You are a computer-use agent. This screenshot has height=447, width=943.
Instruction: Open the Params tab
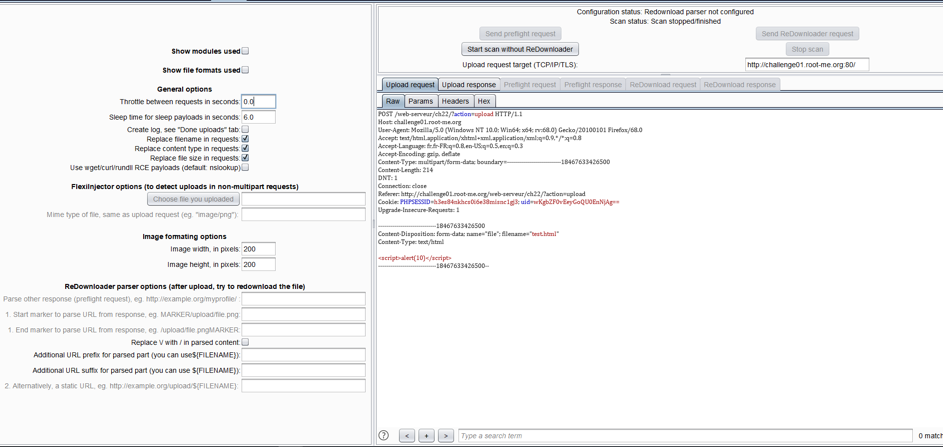point(420,101)
